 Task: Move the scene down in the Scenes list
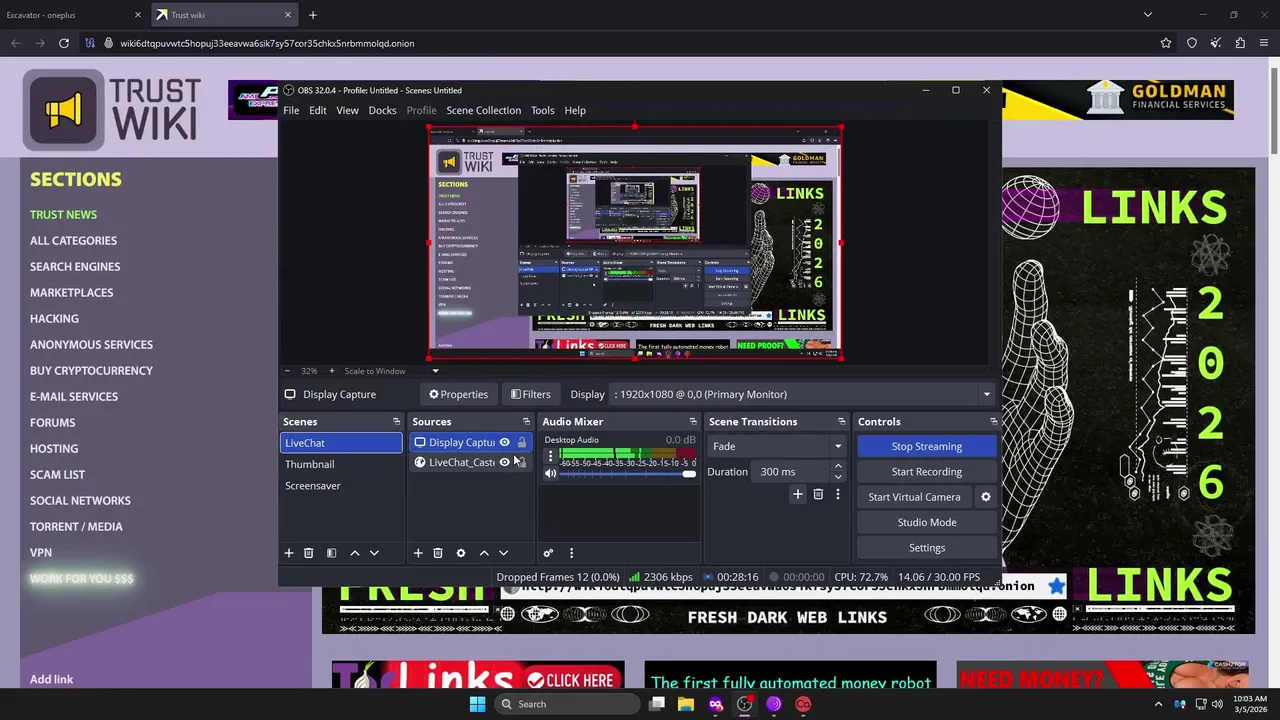pyautogui.click(x=374, y=553)
